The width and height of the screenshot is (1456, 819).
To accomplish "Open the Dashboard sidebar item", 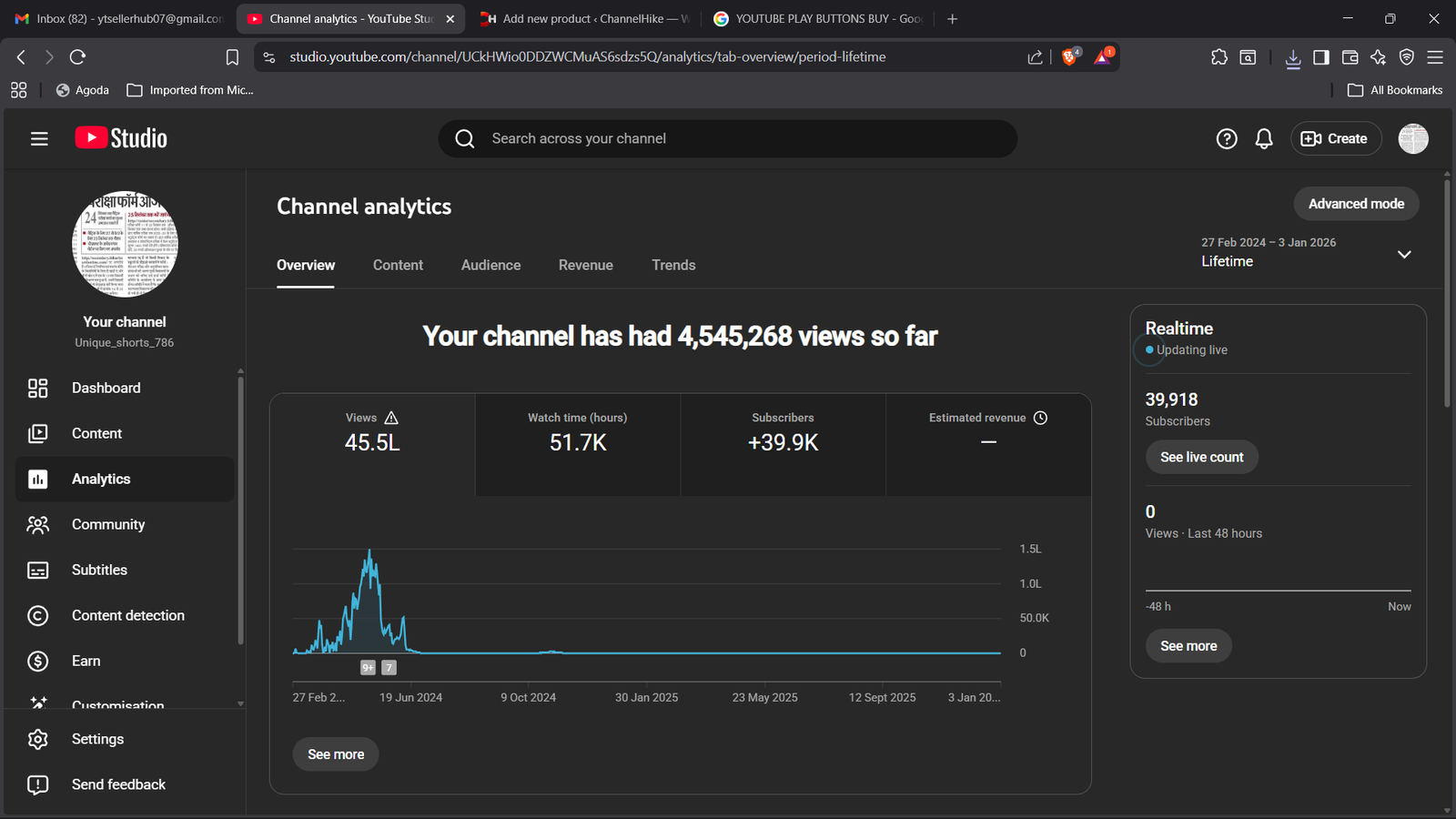I will (106, 388).
